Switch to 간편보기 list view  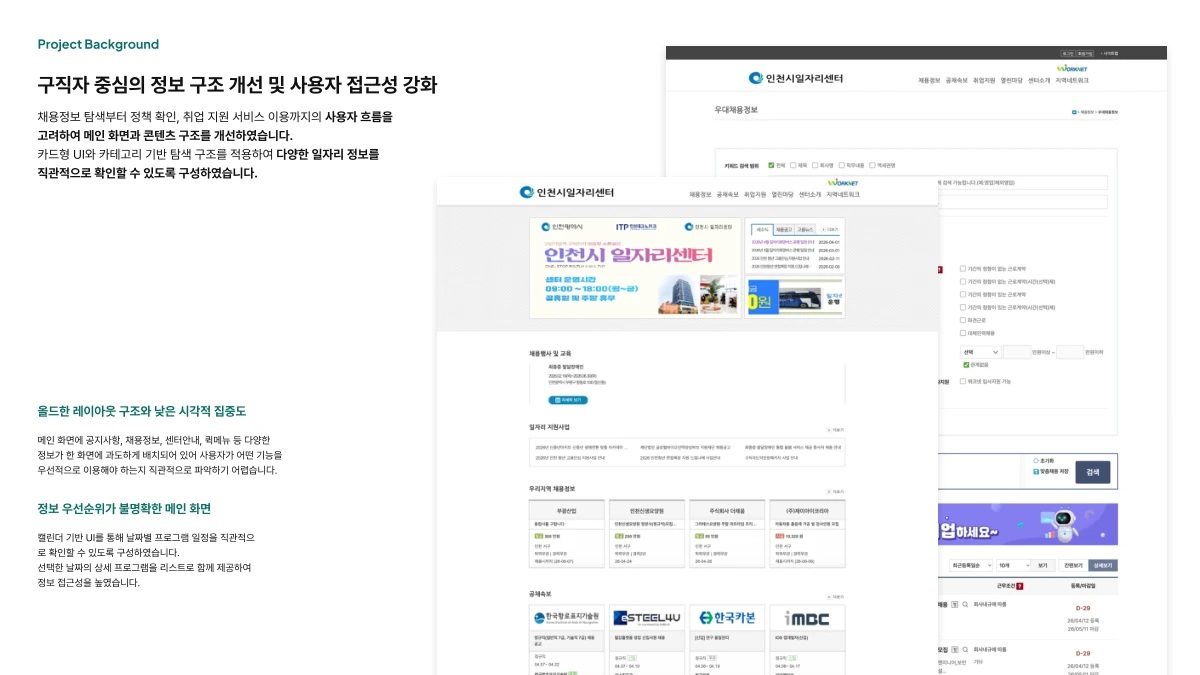pos(1074,565)
